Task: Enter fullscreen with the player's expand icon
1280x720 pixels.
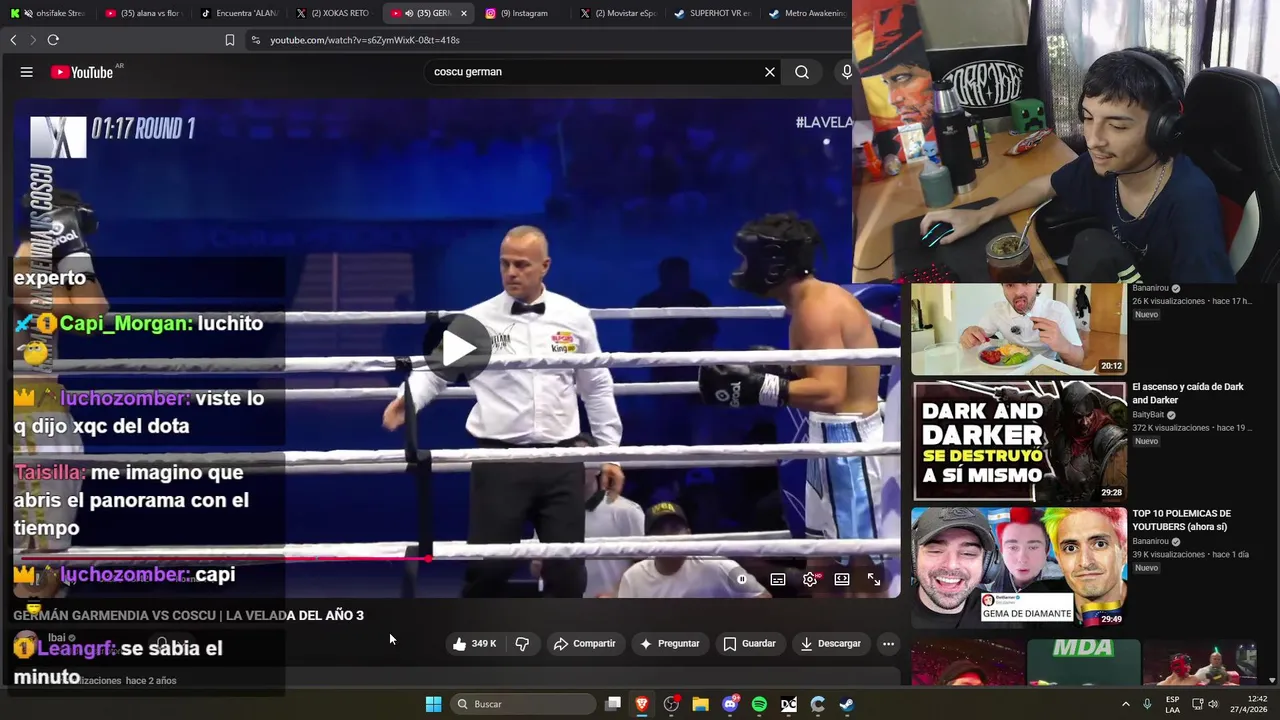Action: click(x=874, y=579)
